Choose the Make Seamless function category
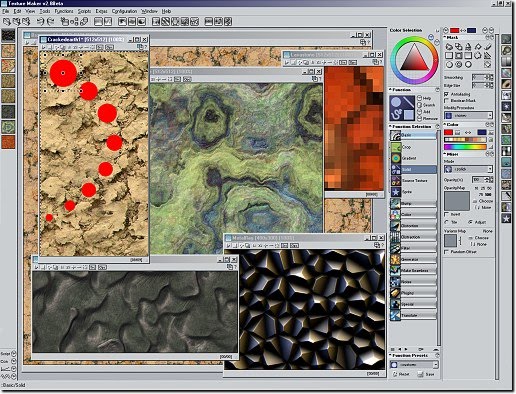516x394 pixels. pyautogui.click(x=413, y=271)
